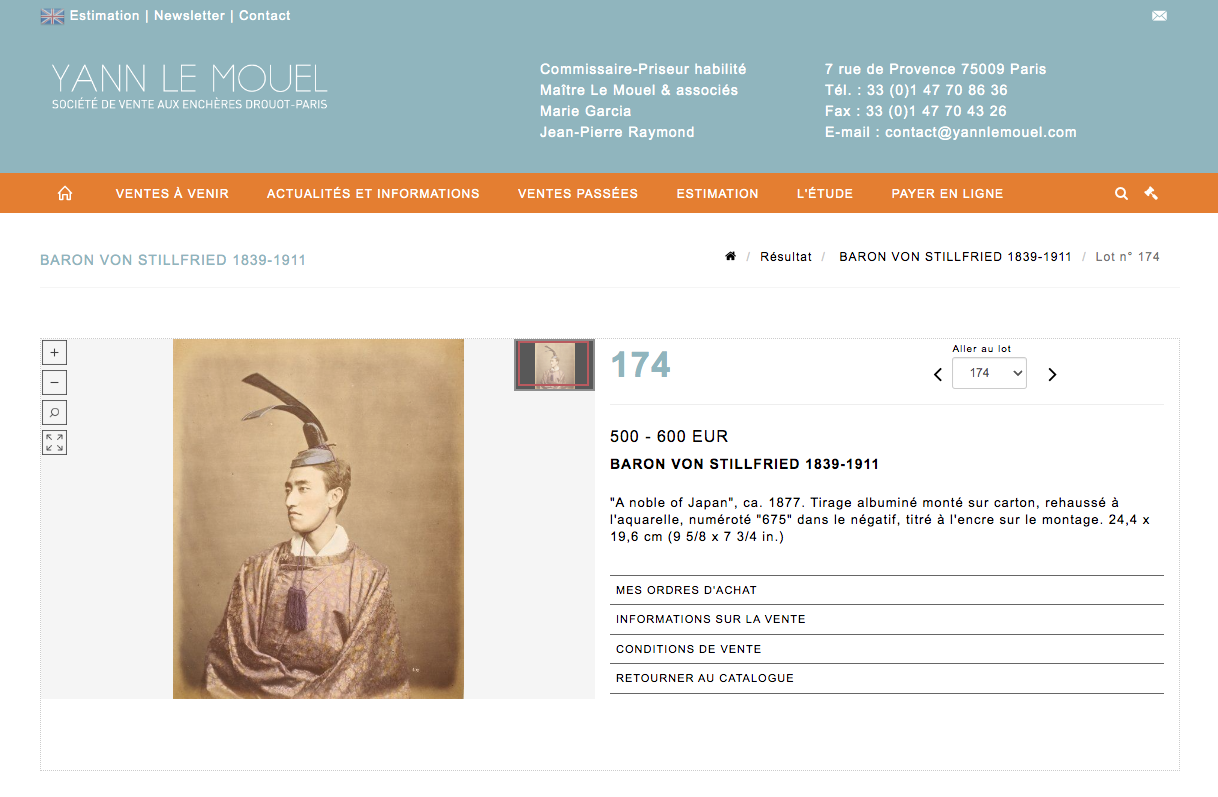Click the image navigator thumbnail

coord(555,365)
